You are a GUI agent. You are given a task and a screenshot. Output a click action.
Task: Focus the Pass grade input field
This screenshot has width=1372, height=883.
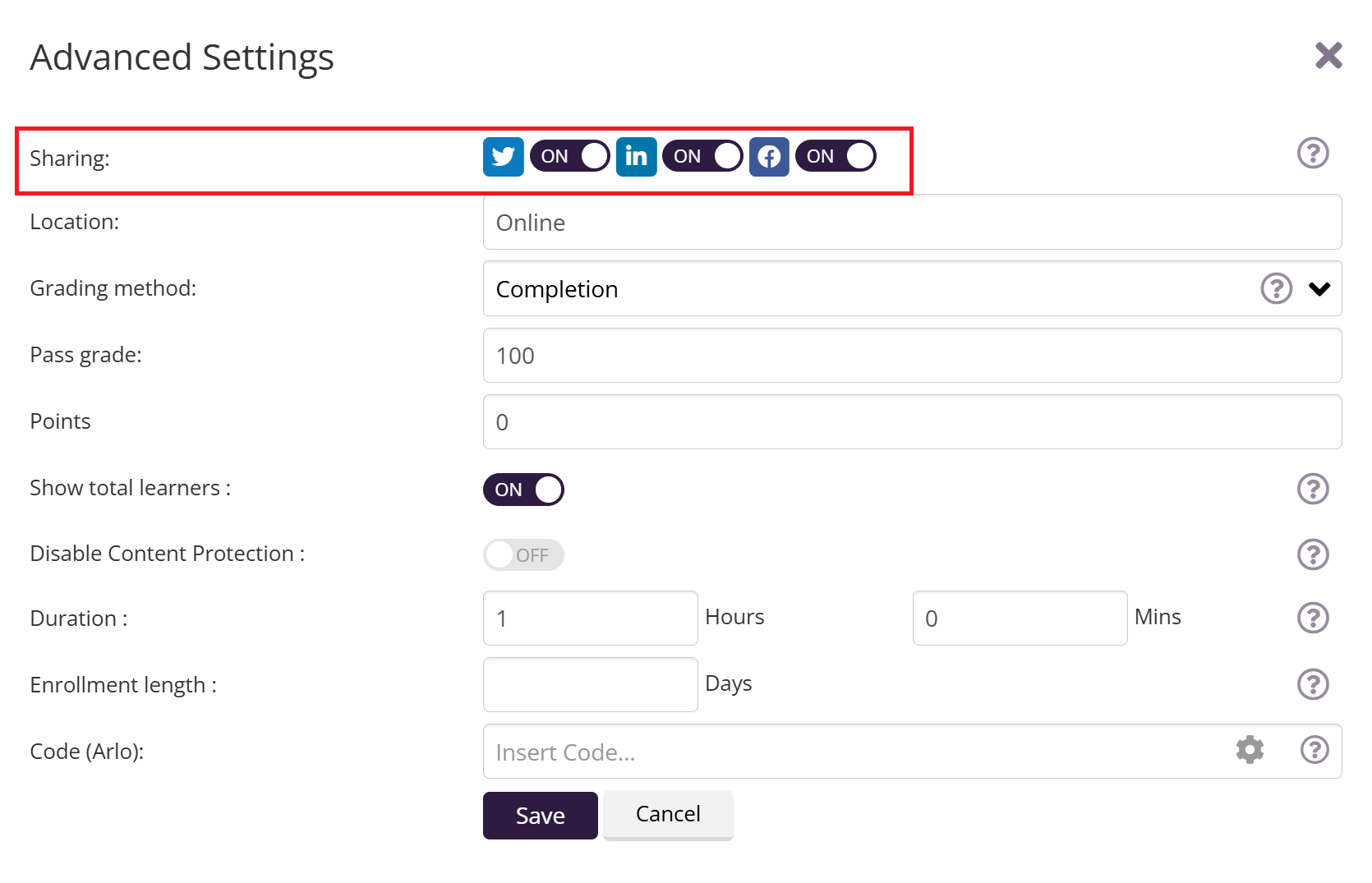(912, 356)
